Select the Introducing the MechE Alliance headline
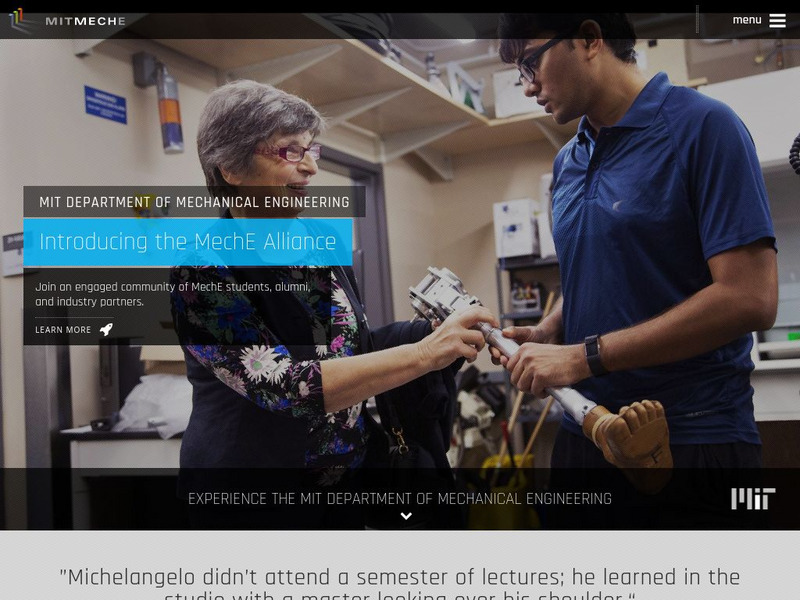 click(x=188, y=242)
